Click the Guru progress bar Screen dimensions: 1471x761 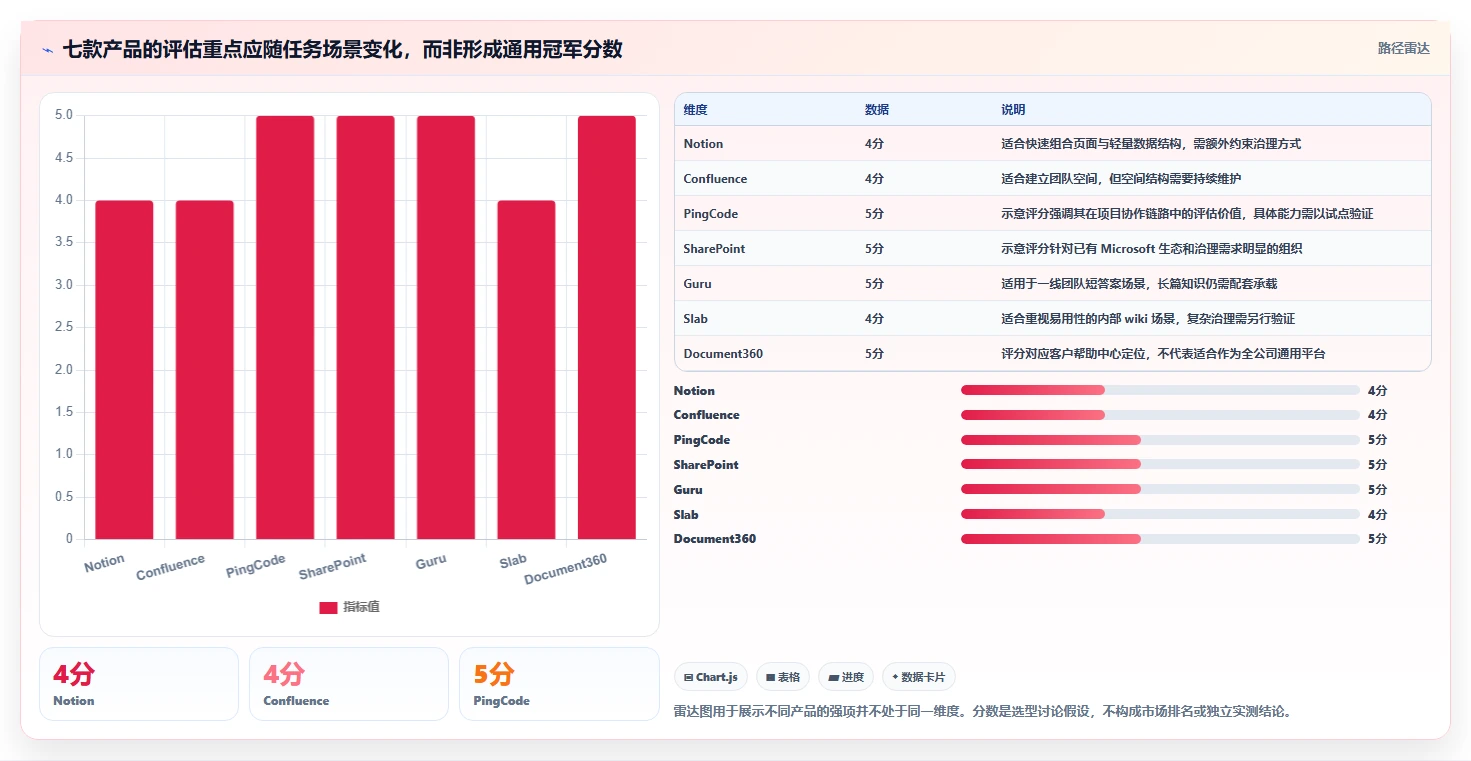1160,489
